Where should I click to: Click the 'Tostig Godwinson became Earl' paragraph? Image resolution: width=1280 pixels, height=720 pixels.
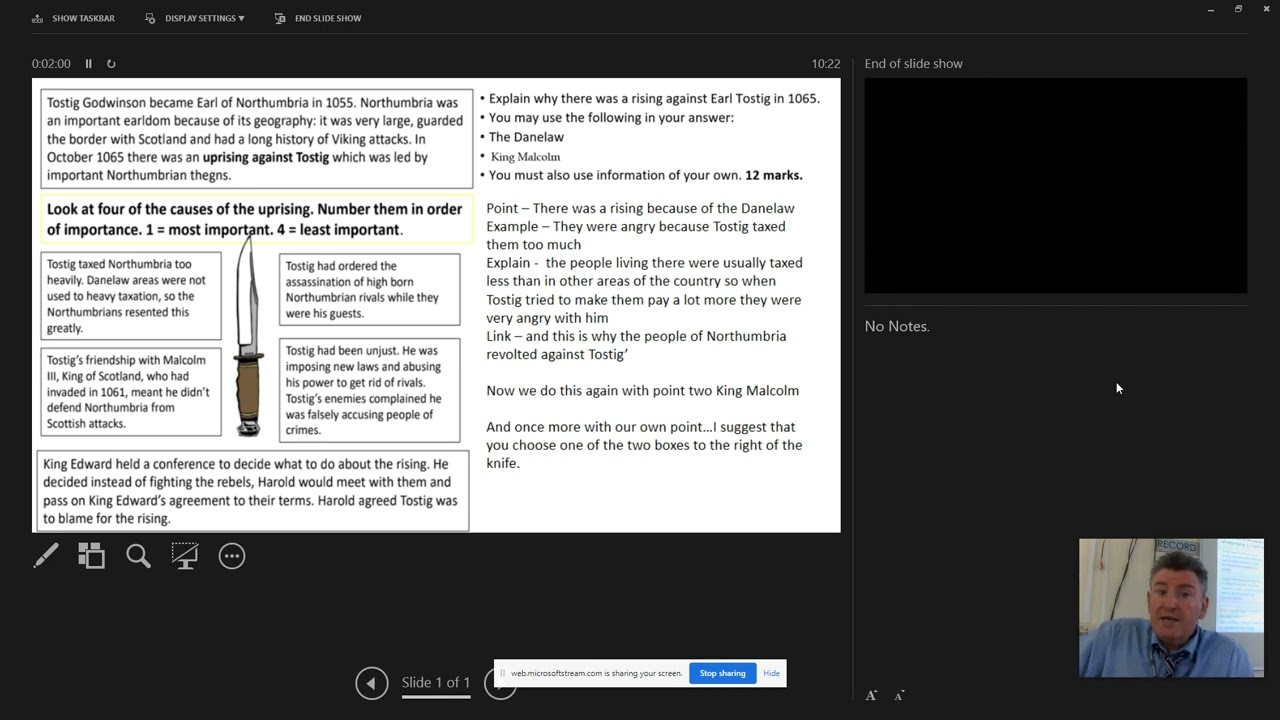point(256,139)
